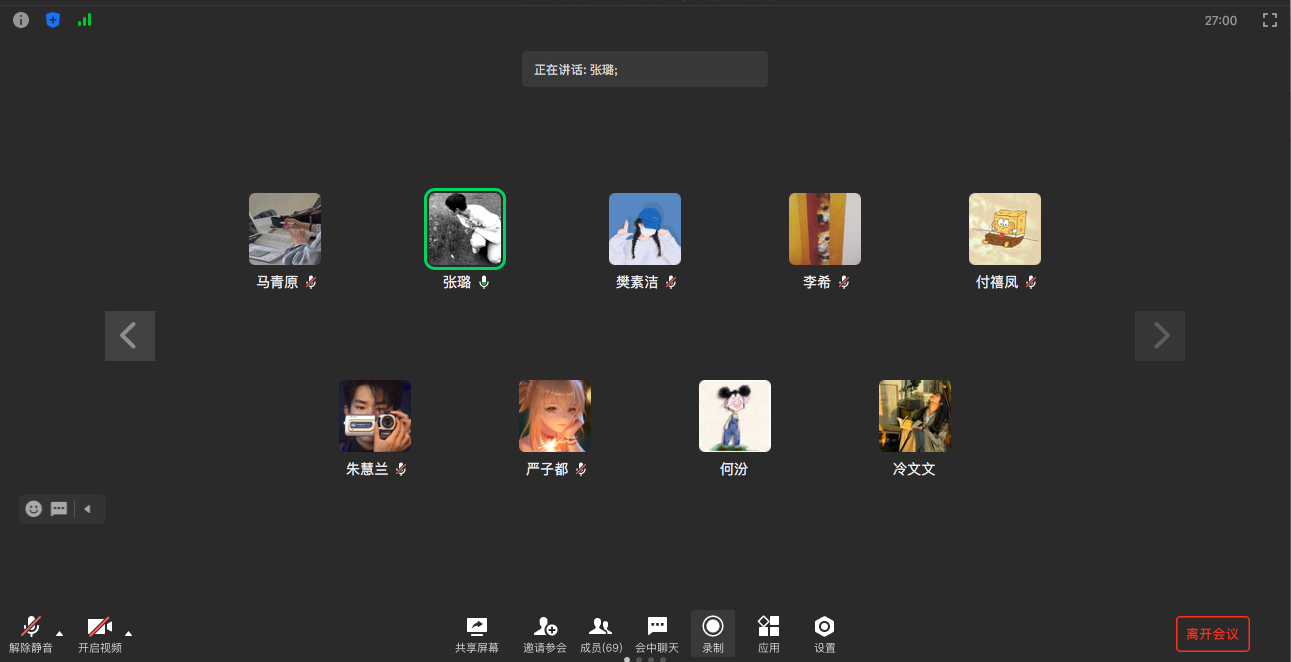Expand audio options arrow beside 解除静音

coord(59,633)
